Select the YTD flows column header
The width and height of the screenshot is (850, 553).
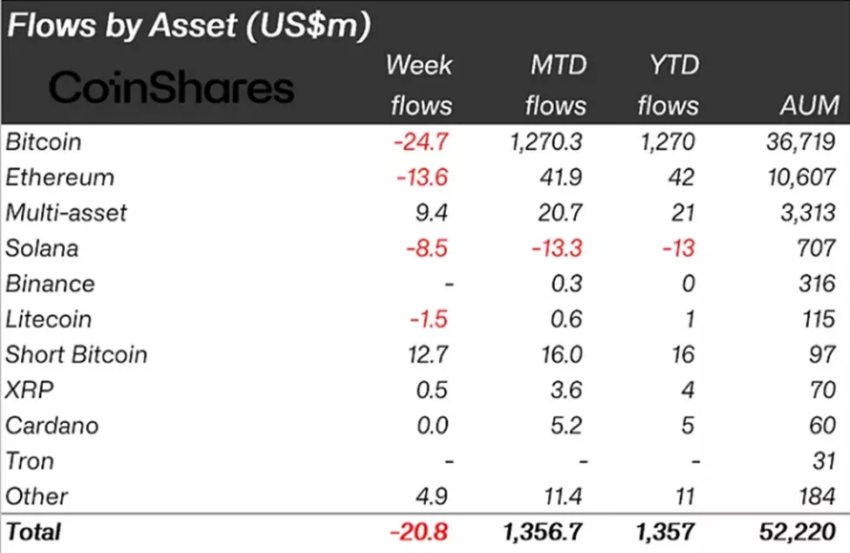coord(668,85)
